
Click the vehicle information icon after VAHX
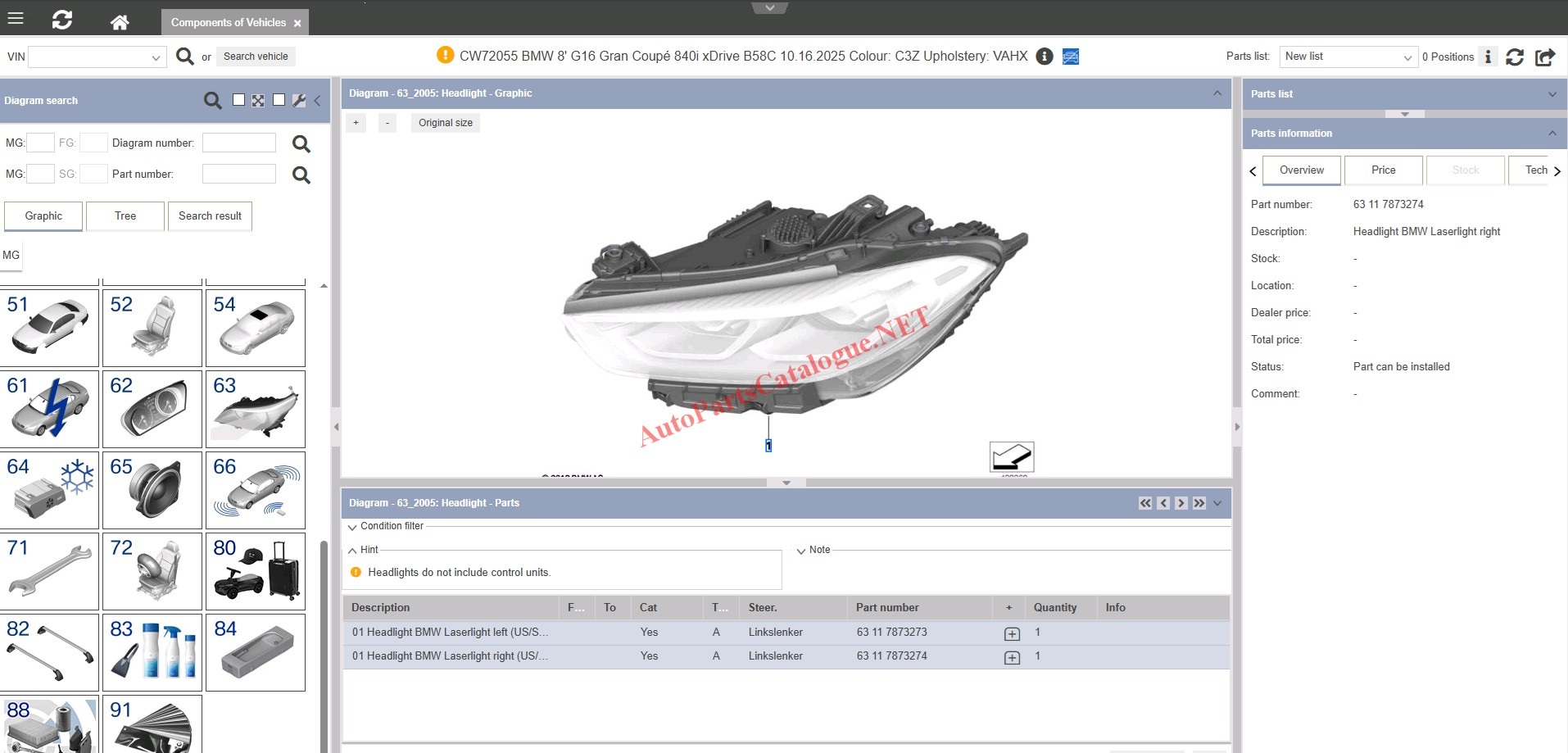1044,56
